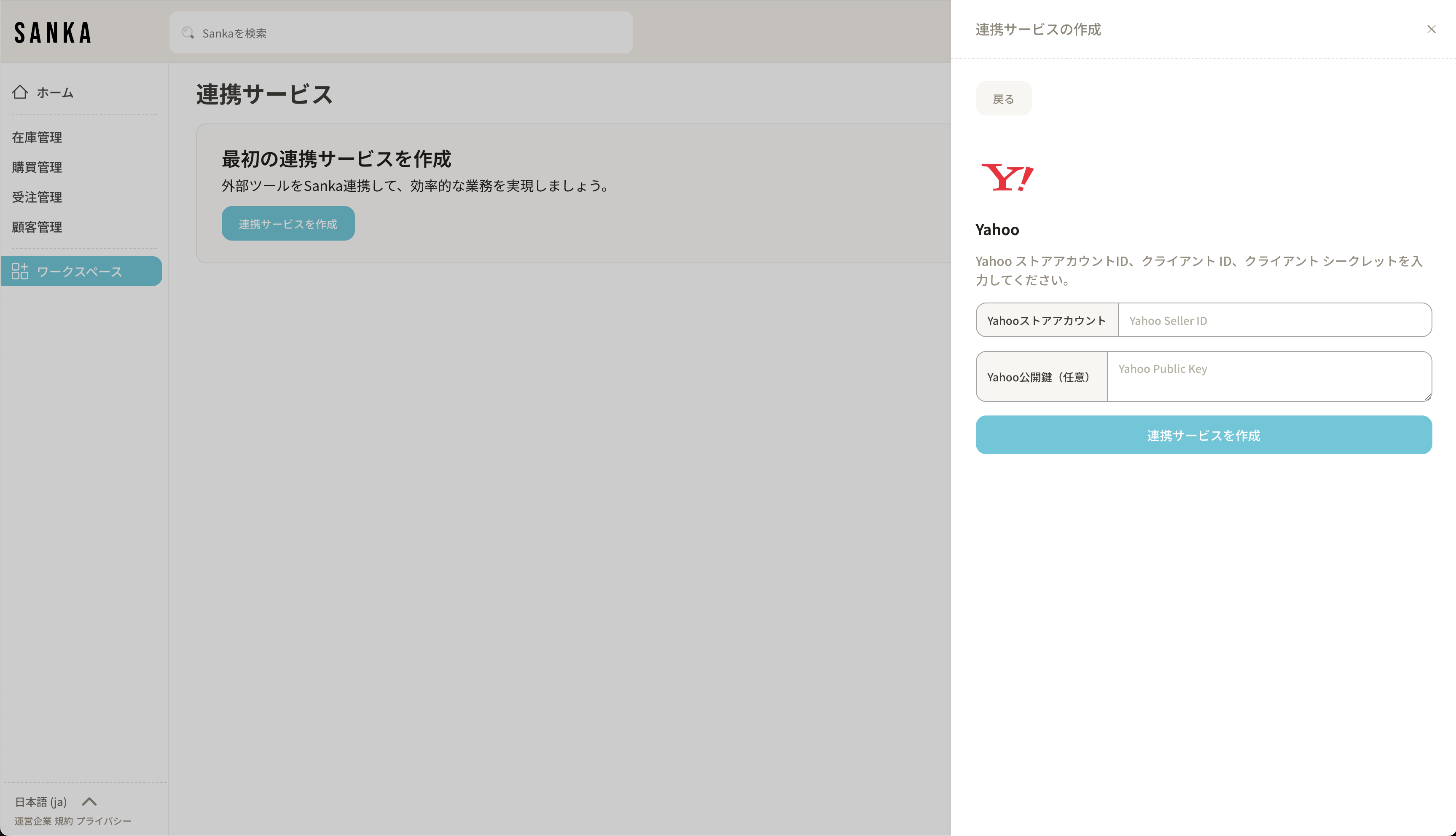
Task: Go to 顧客管理 section
Action: (38, 227)
